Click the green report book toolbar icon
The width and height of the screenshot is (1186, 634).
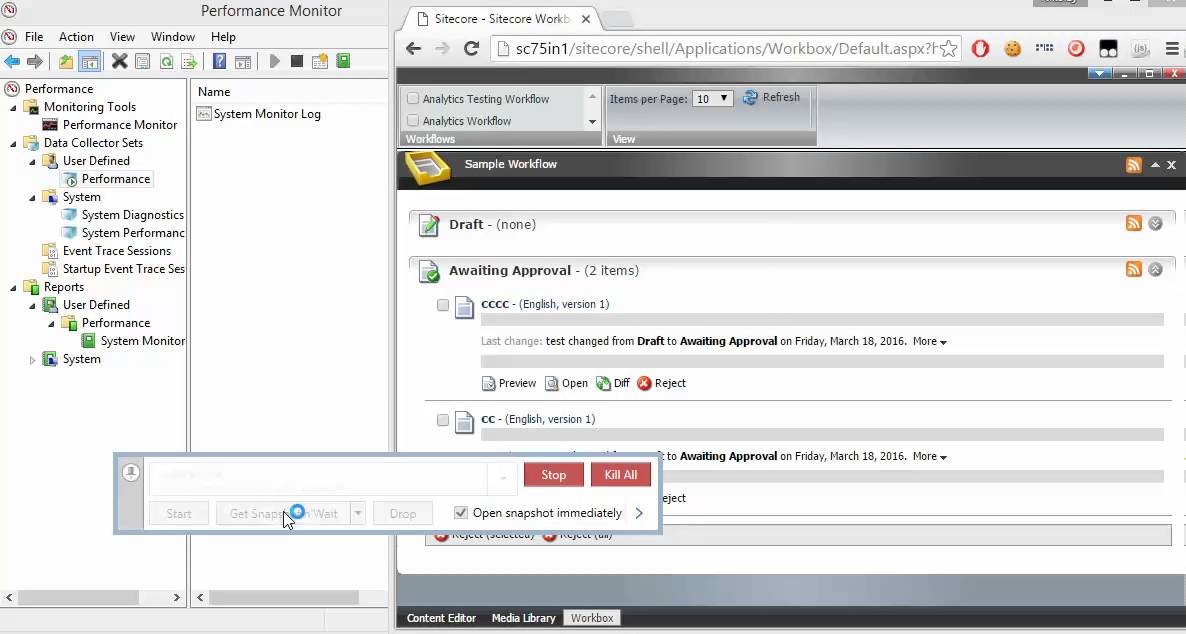pos(343,61)
